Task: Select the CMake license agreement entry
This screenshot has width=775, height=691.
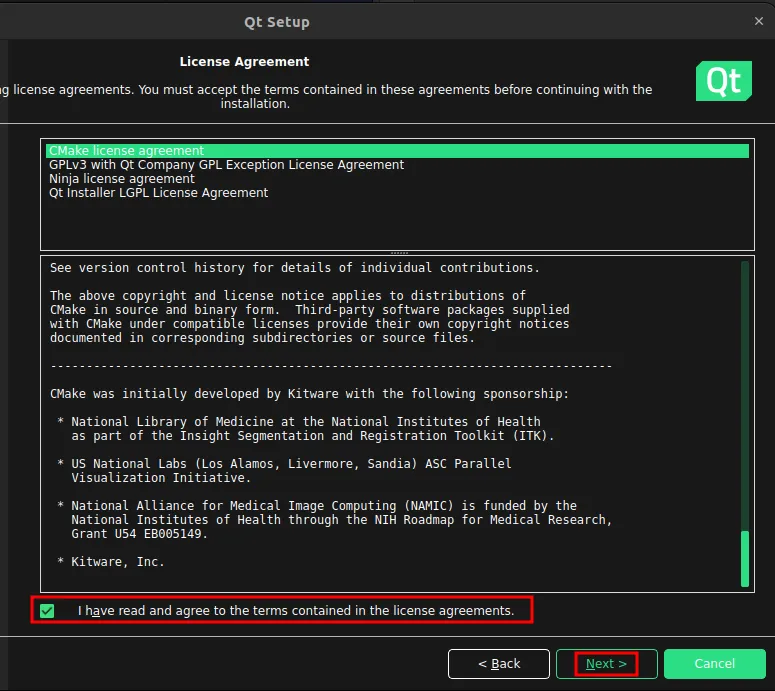Action: coord(397,151)
